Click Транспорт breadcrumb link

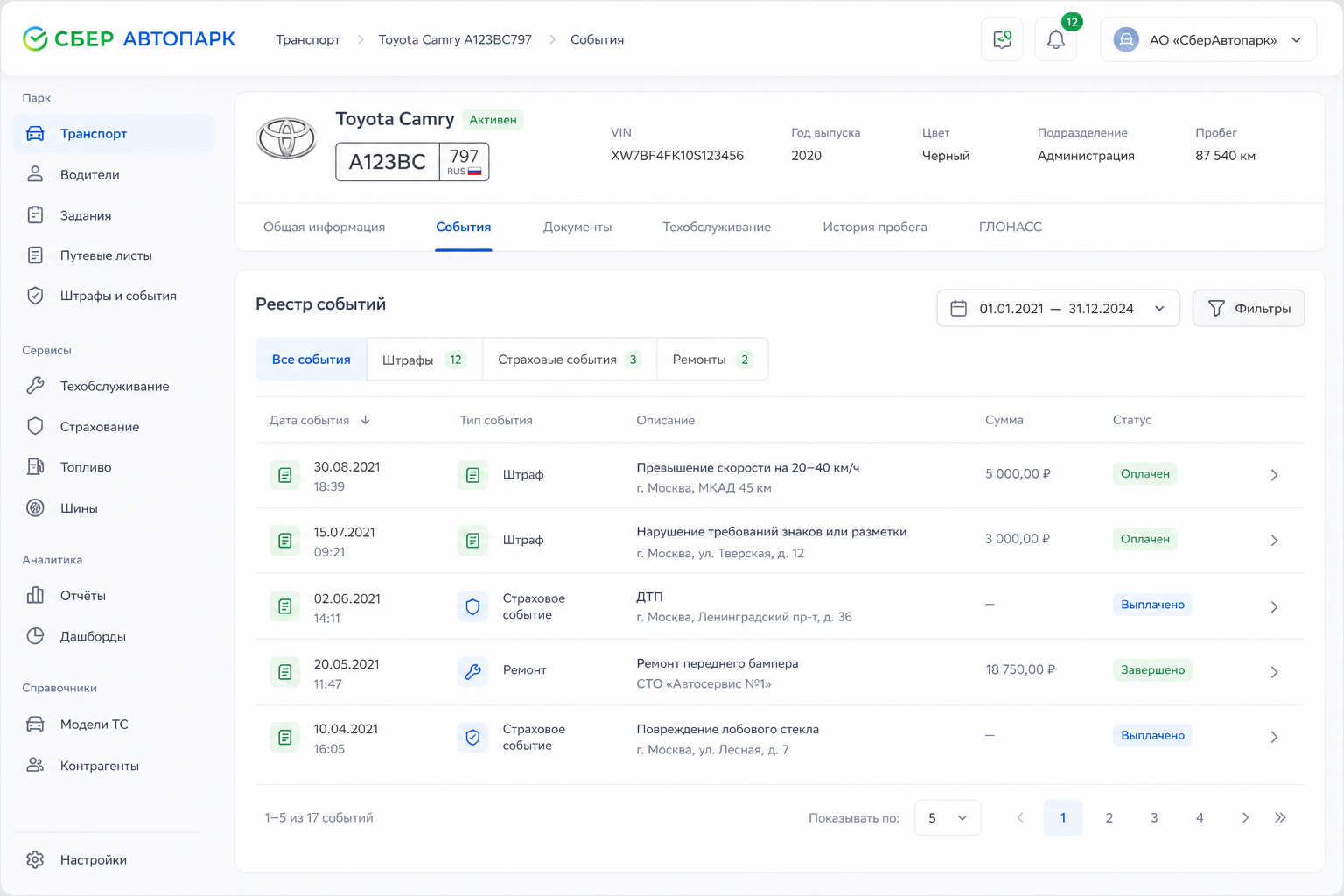point(308,39)
